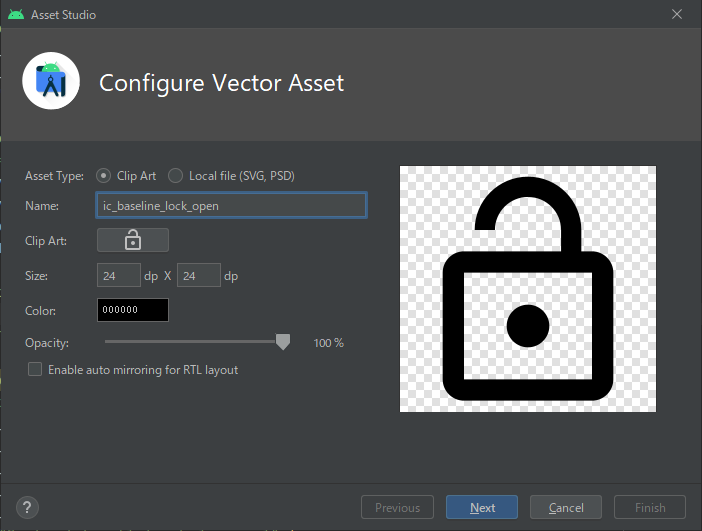The image size is (702, 531).
Task: Close the Asset Studio dialog
Action: click(x=677, y=14)
